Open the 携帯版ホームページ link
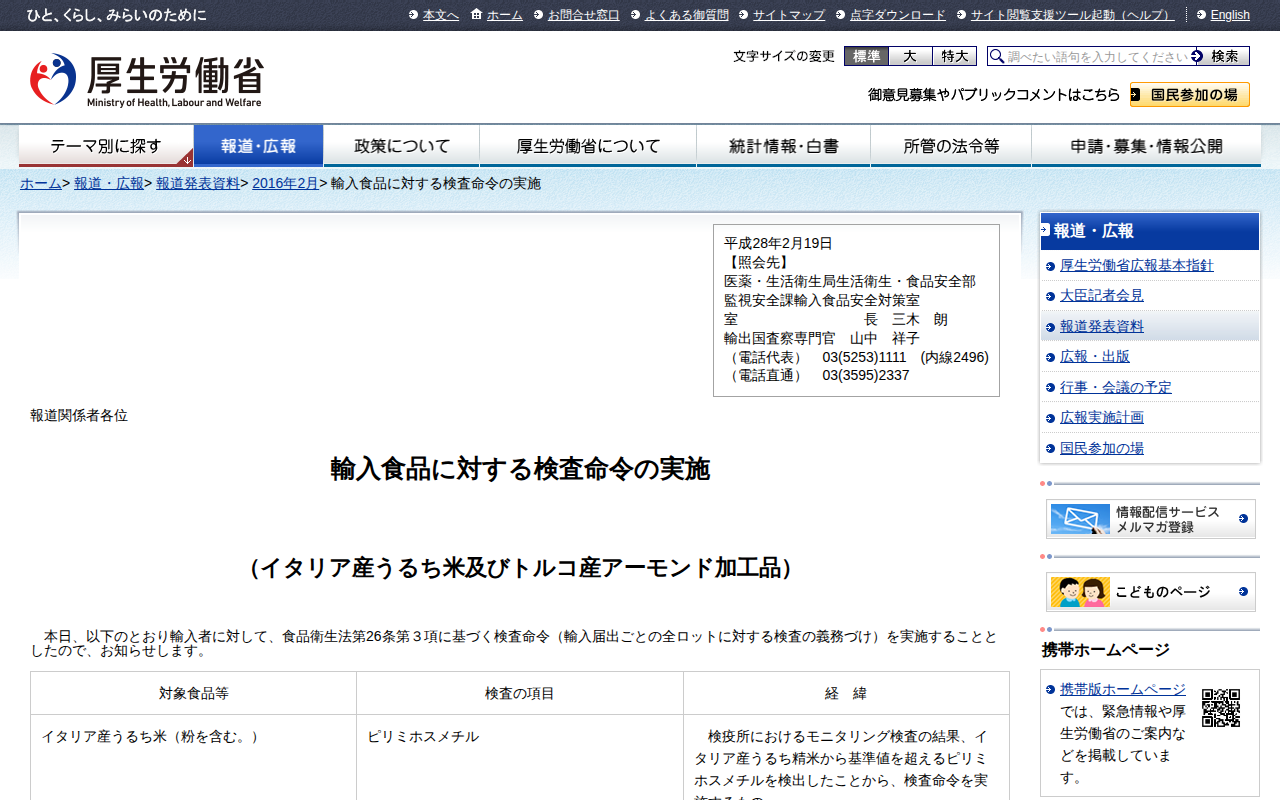The height and width of the screenshot is (800, 1280). click(x=1122, y=690)
